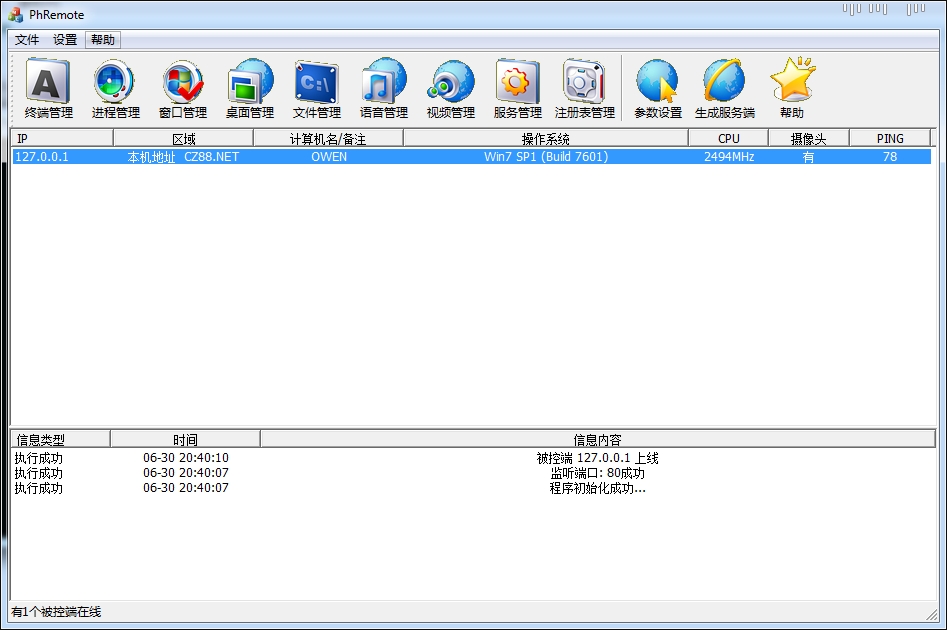This screenshot has width=947, height=630.
Task: Open 参数设置 parameter settings
Action: pyautogui.click(x=658, y=88)
